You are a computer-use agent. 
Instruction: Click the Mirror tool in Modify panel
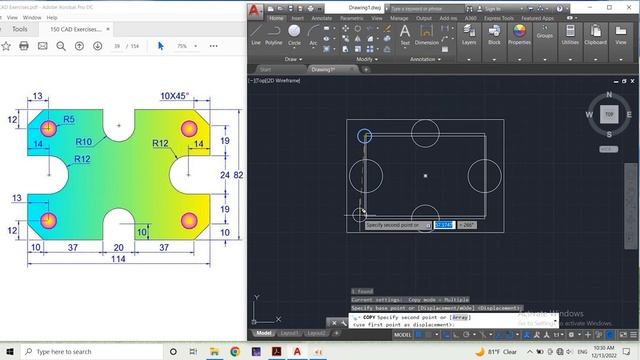(358, 39)
